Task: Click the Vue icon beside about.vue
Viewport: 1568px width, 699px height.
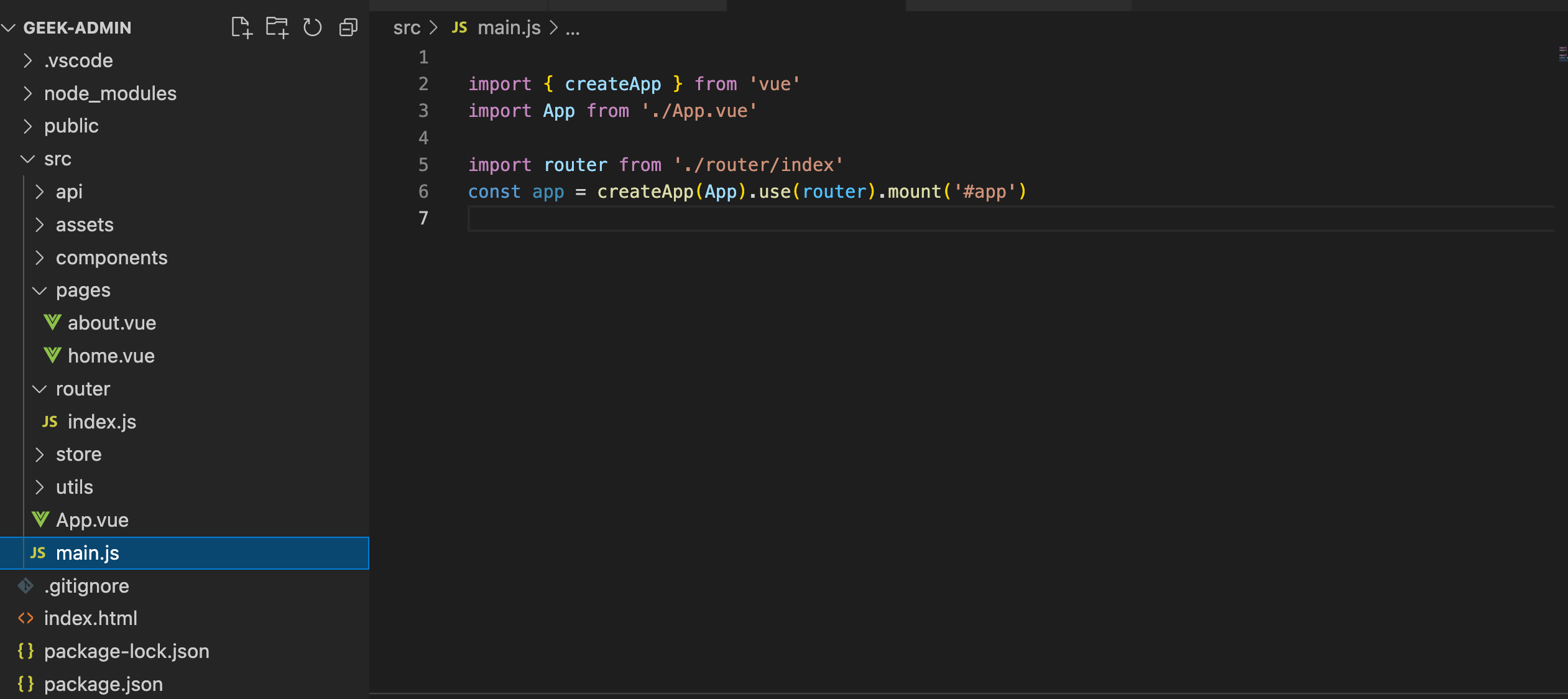Action: tap(52, 323)
